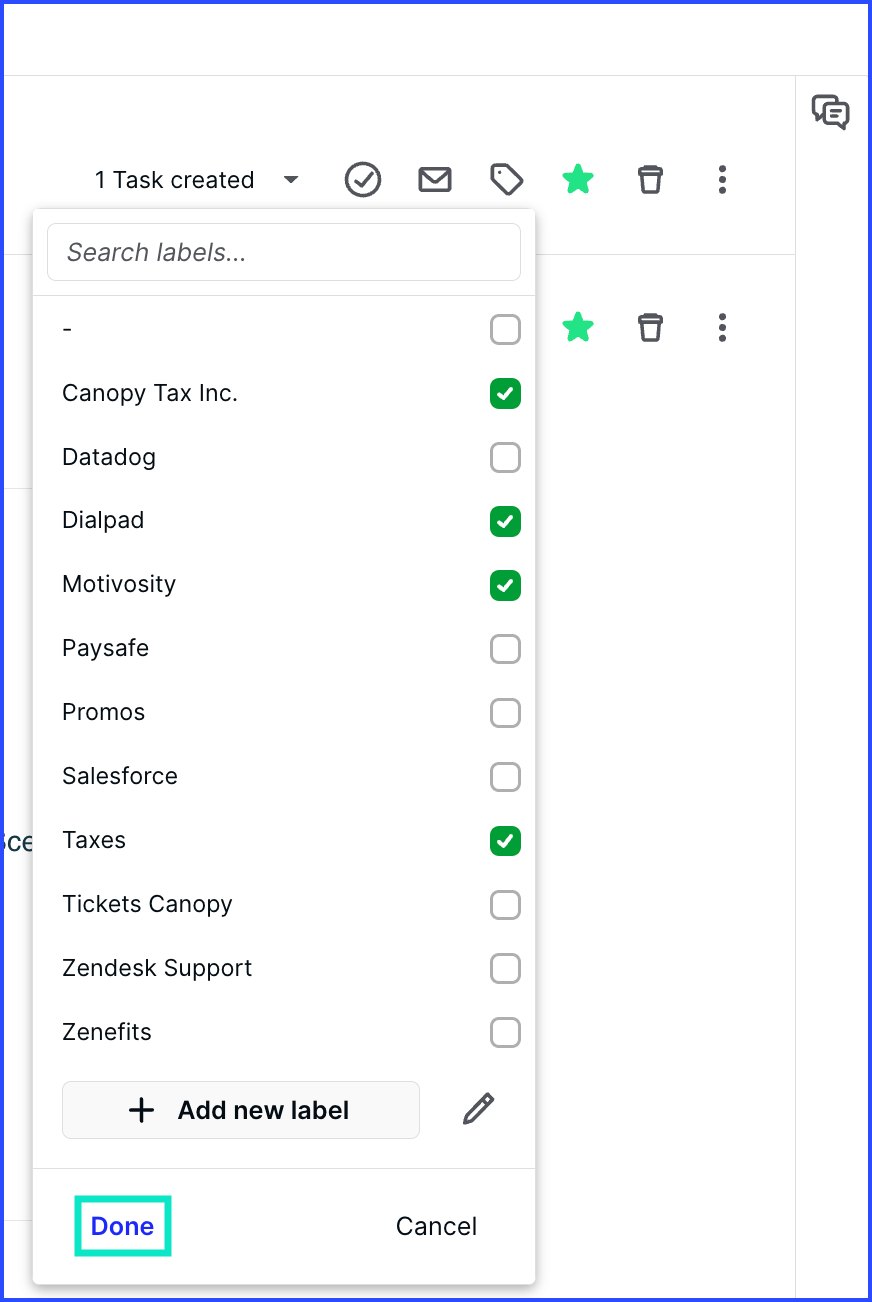
Task: Check the Datadog label checkbox
Action: tap(506, 458)
